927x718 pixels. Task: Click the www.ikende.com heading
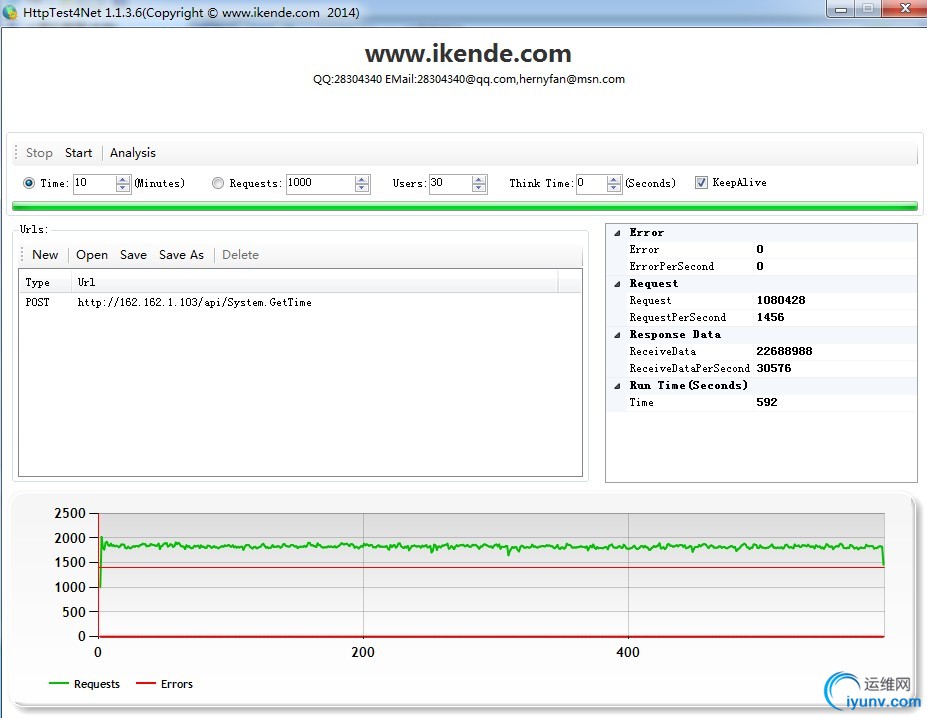[x=468, y=53]
